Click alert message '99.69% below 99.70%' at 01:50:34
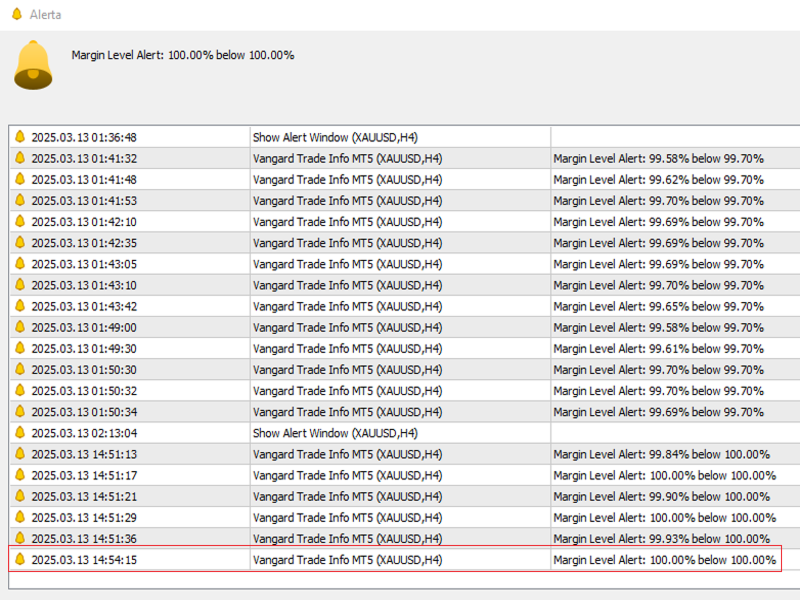800x600 pixels. (658, 412)
